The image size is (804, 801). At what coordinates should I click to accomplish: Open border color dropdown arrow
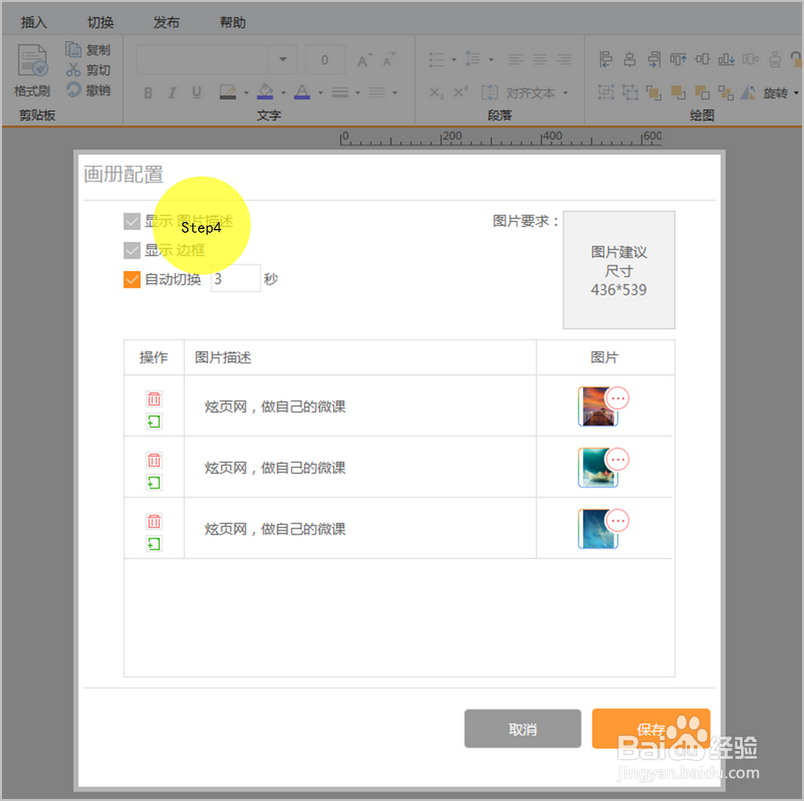click(246, 93)
